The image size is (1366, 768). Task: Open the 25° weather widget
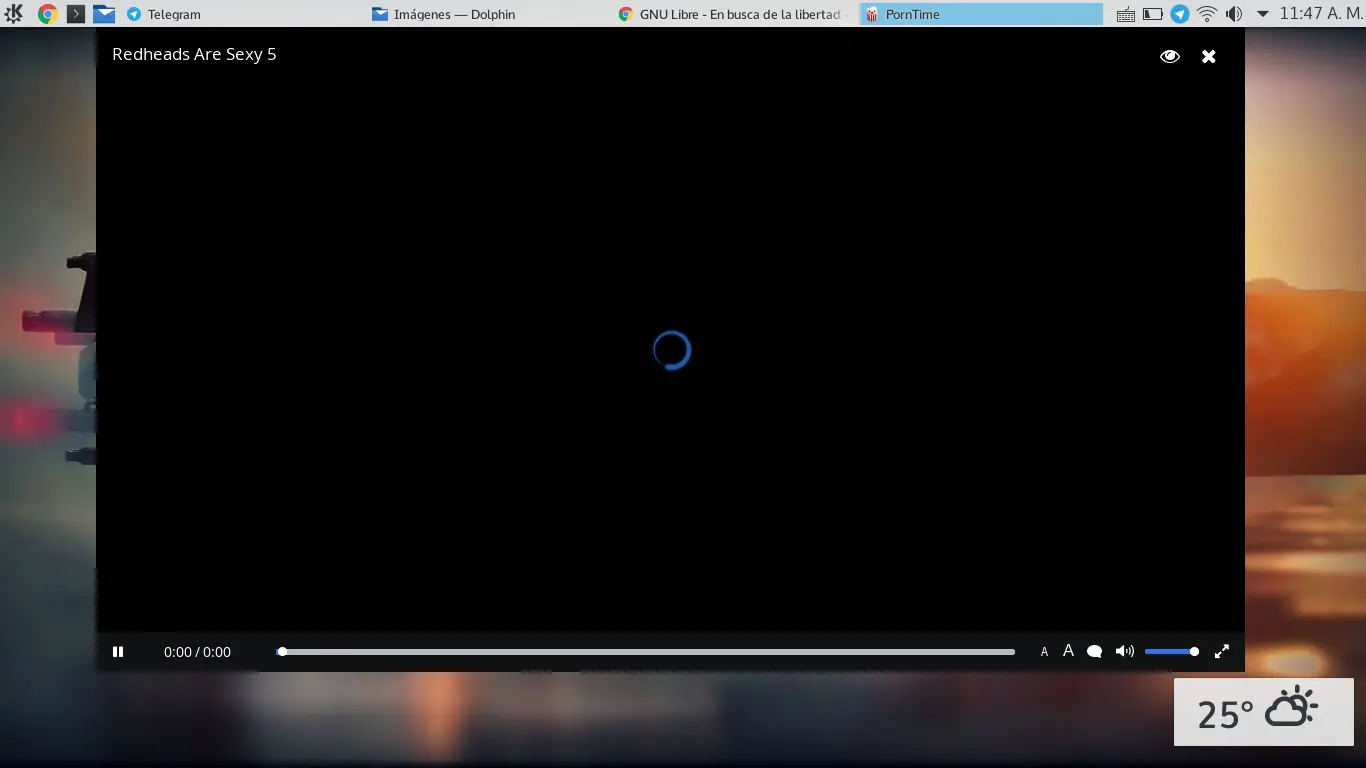(1264, 712)
